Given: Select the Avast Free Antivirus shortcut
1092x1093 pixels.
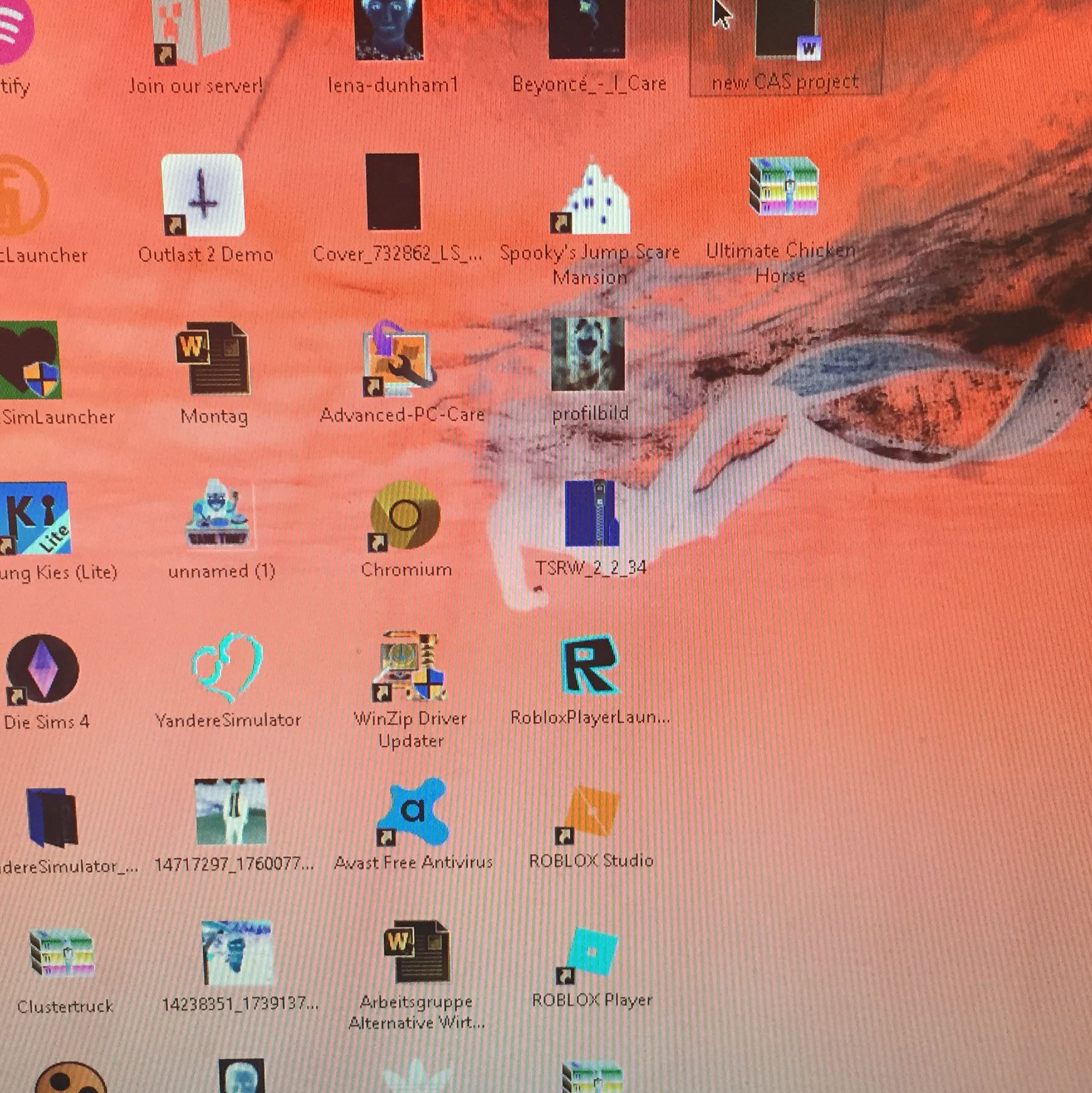Looking at the screenshot, I should [413, 813].
